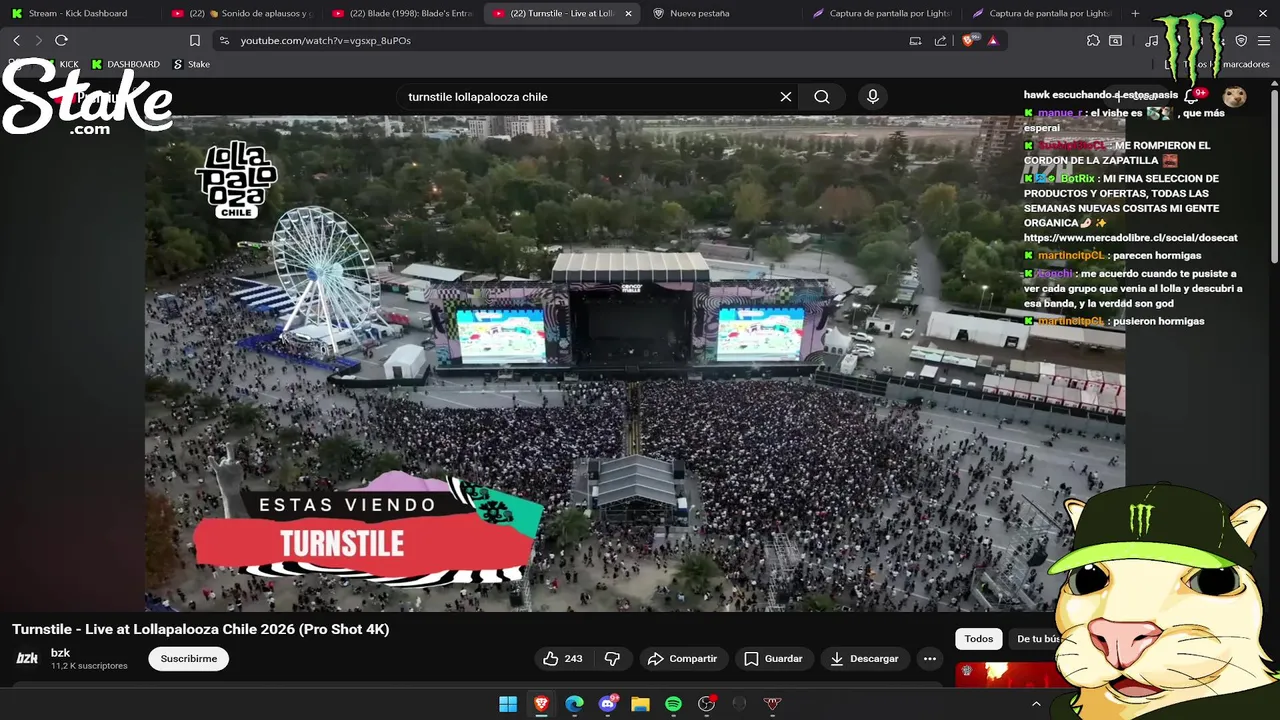
Task: Open the browser extensions puzzle icon
Action: pos(1093,40)
